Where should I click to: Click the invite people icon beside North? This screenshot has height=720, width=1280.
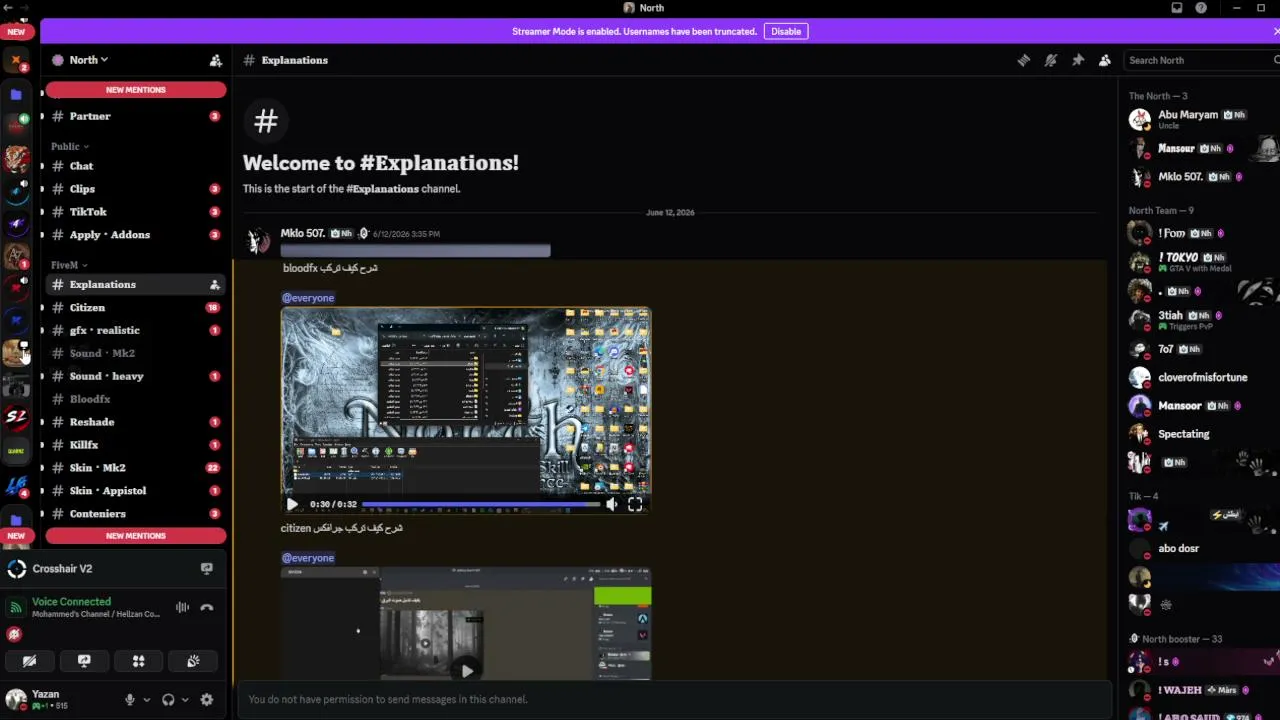tap(215, 60)
